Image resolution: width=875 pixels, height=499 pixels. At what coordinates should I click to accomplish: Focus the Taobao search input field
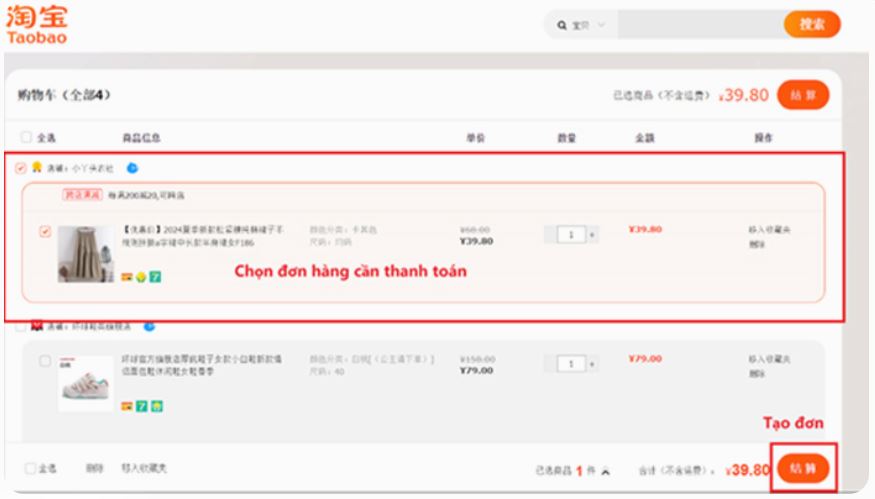[700, 25]
